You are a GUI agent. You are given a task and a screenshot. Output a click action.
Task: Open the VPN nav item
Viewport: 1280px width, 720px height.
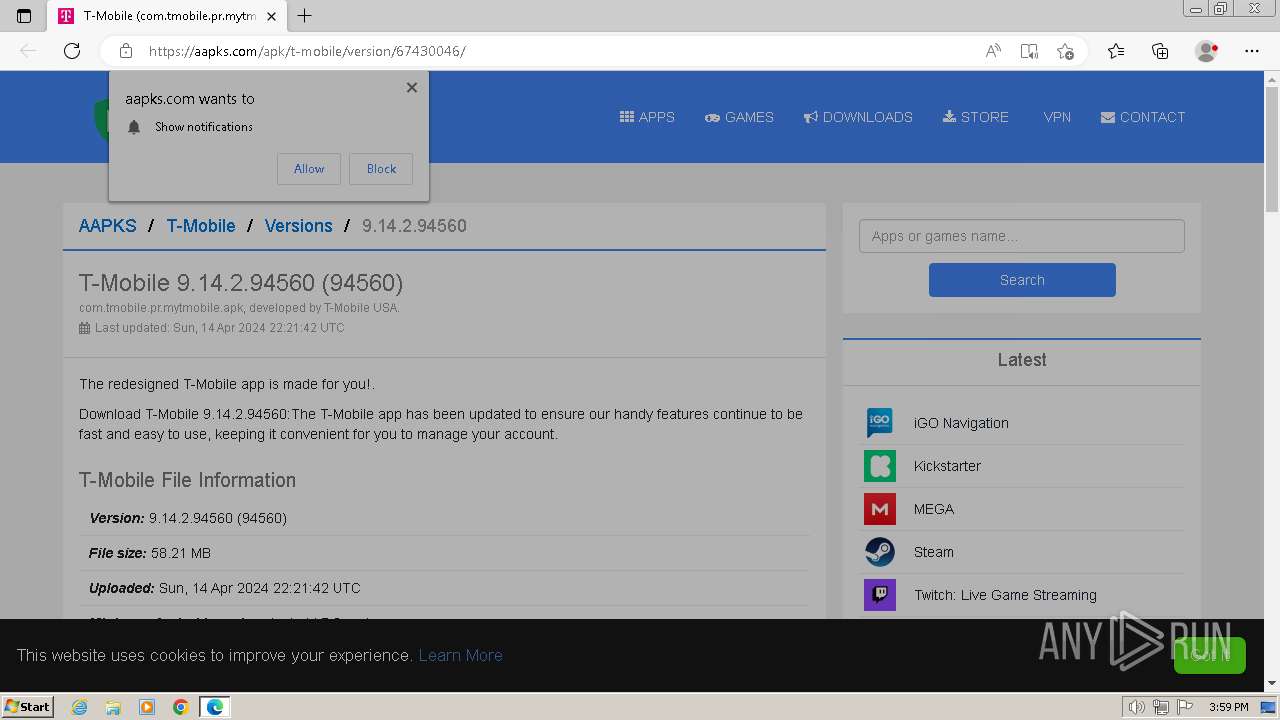click(1057, 117)
